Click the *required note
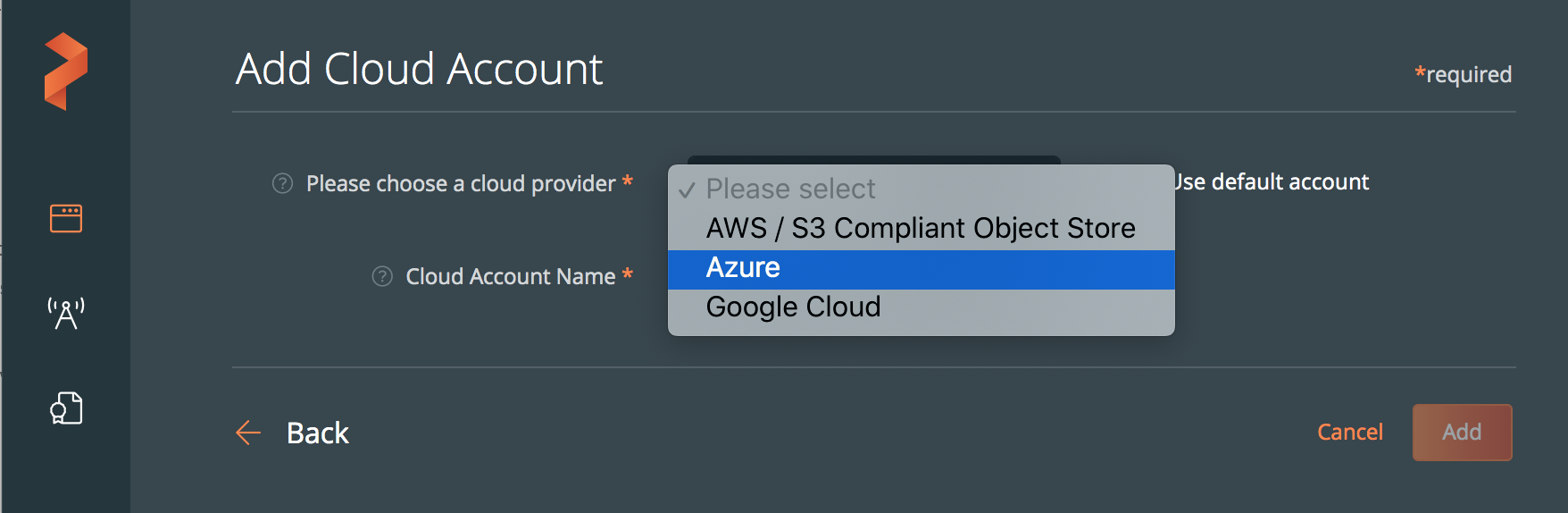This screenshot has width=1568, height=513. tap(1463, 74)
